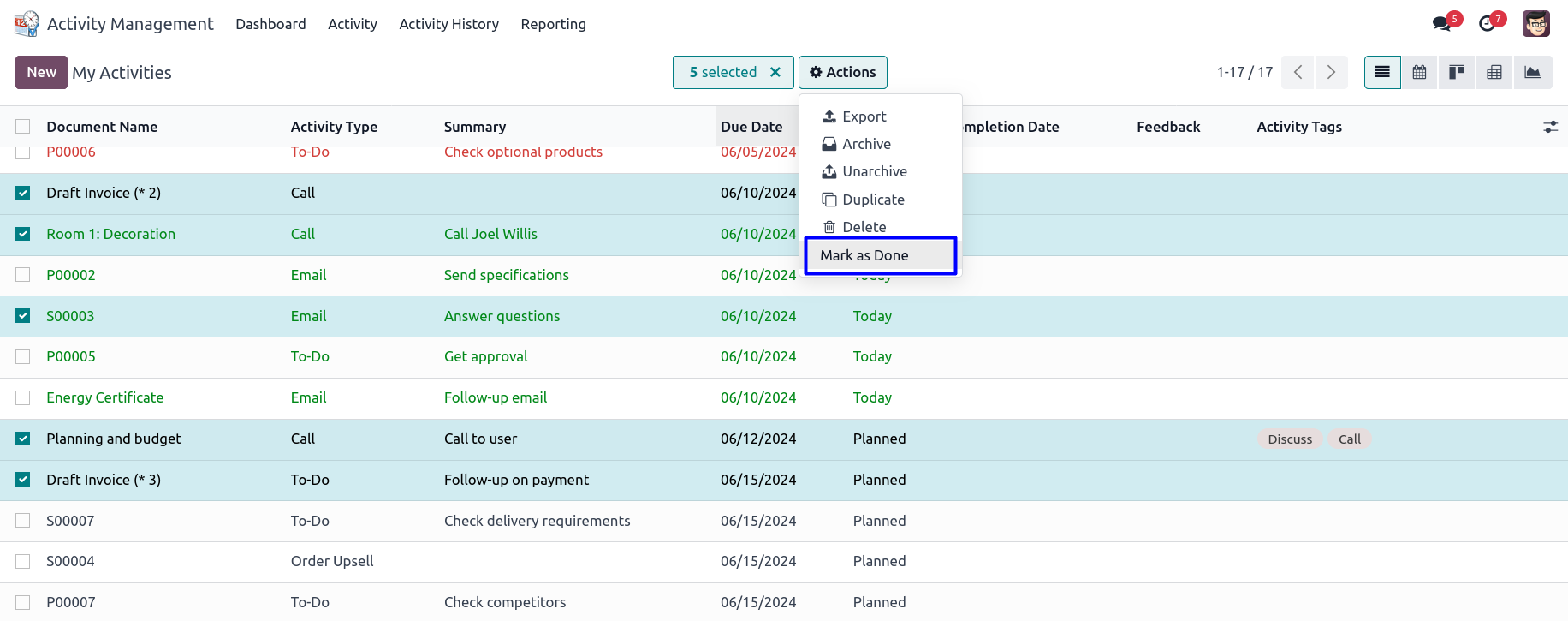Toggle the select-all header checkbox
This screenshot has height=621, width=1568.
click(23, 127)
